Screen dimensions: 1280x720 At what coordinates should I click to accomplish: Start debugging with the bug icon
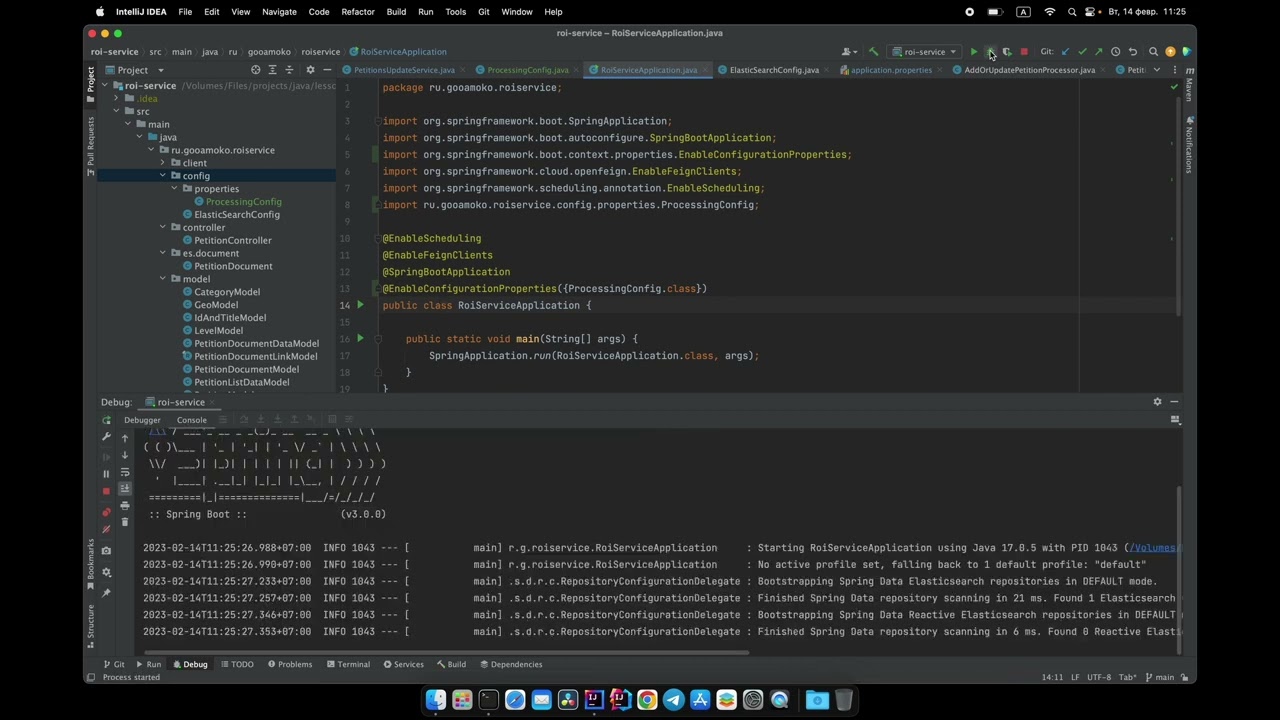(x=991, y=52)
